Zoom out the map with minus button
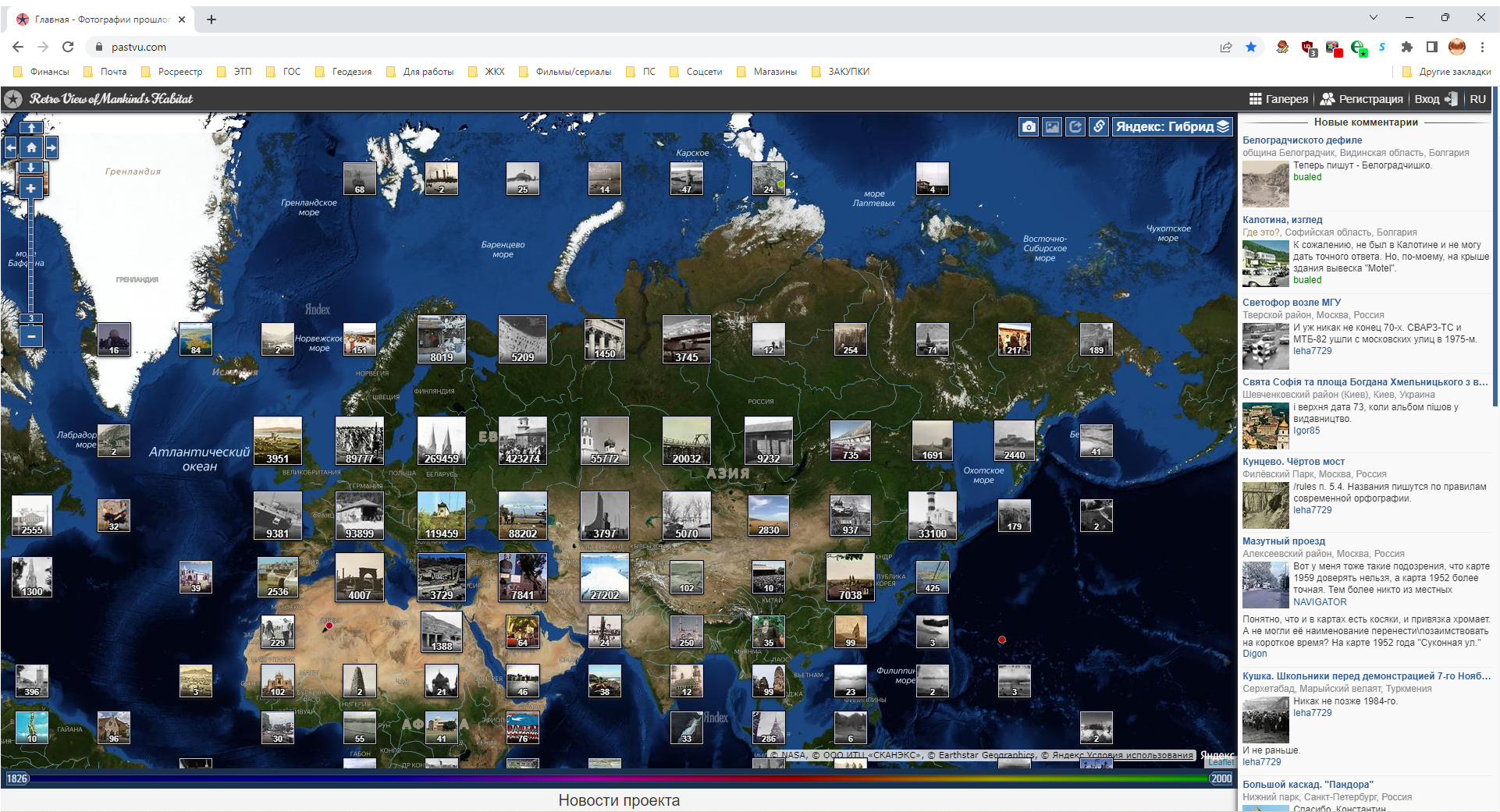This screenshot has width=1500, height=812. (31, 336)
